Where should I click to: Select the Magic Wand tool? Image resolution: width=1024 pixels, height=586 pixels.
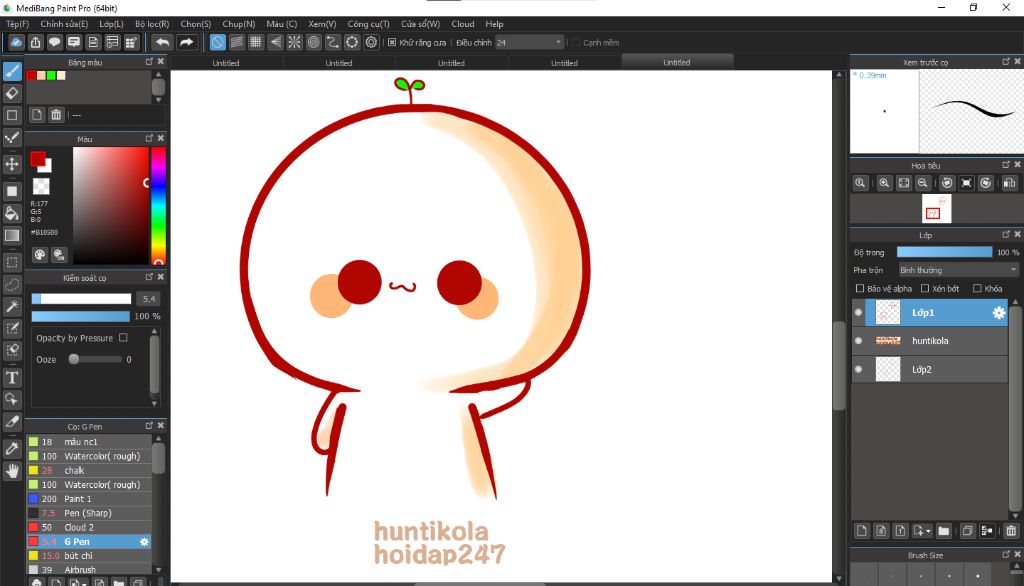pyautogui.click(x=12, y=306)
